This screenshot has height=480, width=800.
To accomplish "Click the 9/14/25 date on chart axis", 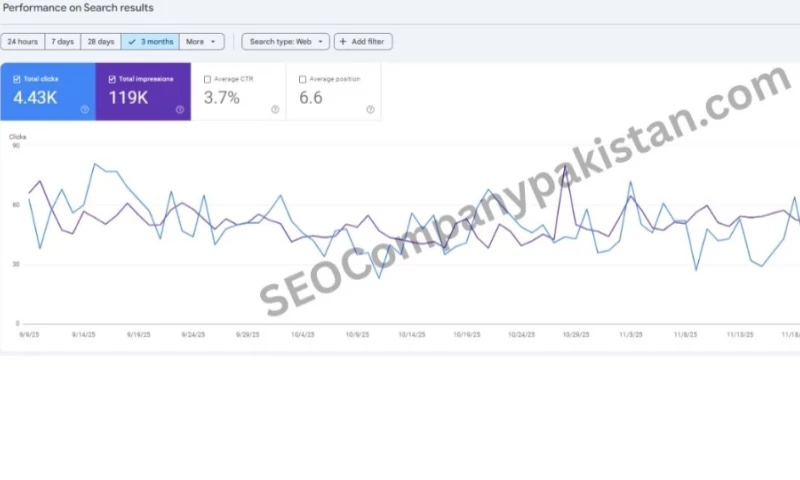I will tap(84, 335).
